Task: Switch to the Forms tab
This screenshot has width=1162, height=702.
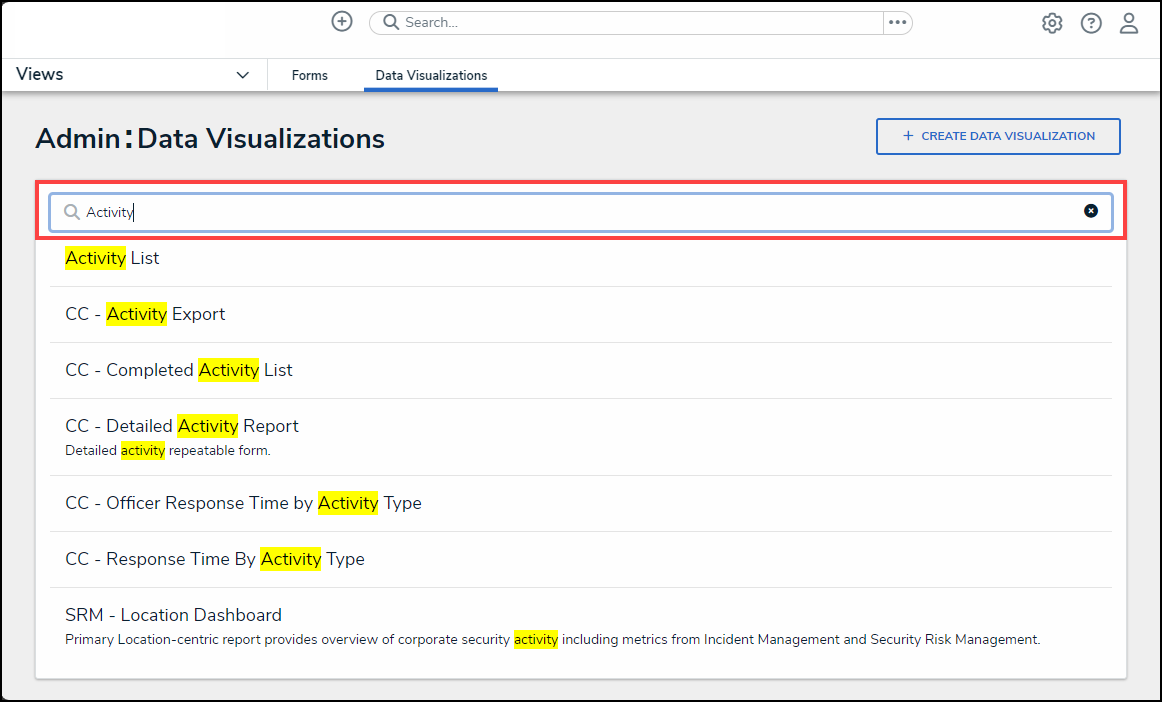Action: click(x=310, y=75)
